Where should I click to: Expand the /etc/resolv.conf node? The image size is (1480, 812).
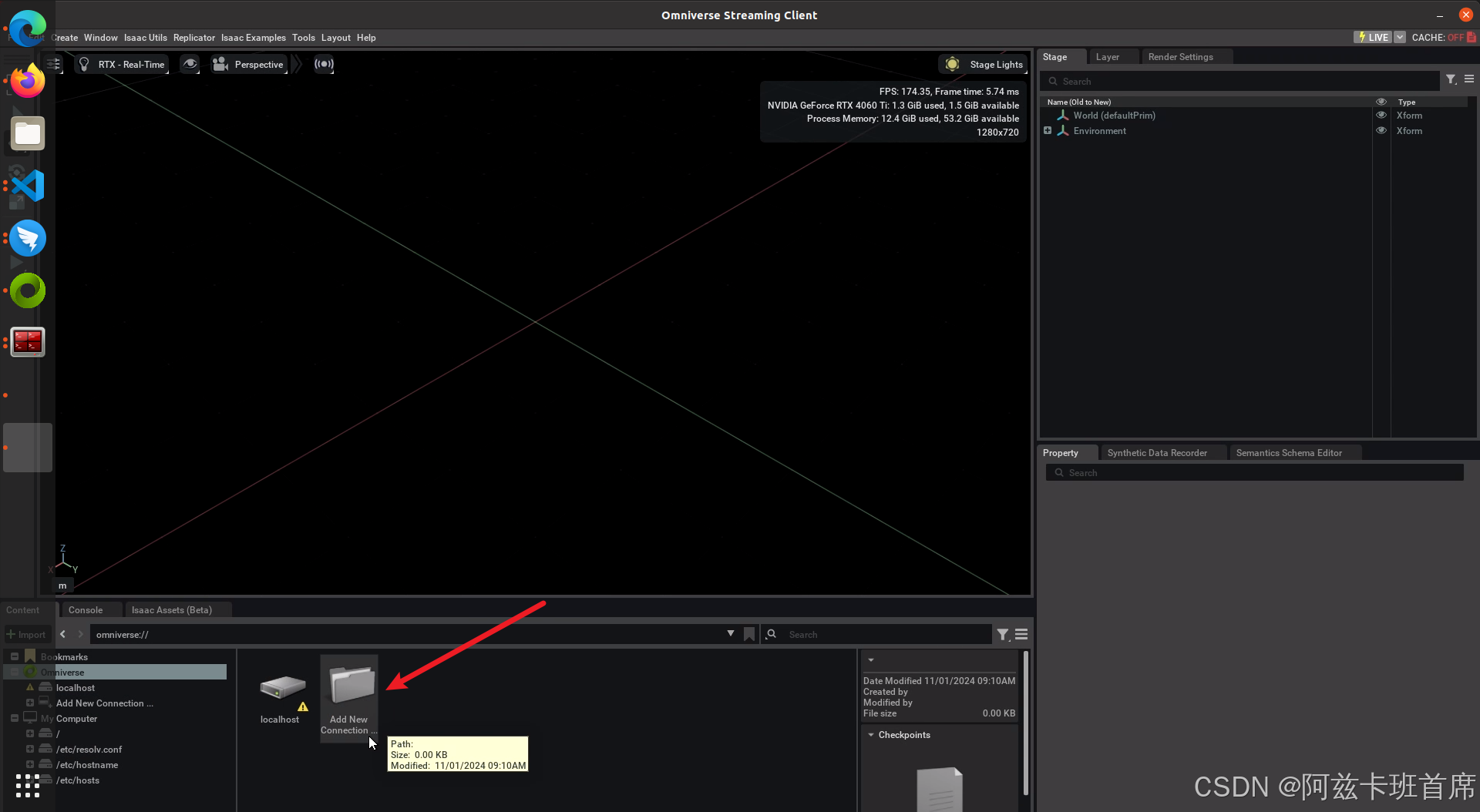coord(30,749)
